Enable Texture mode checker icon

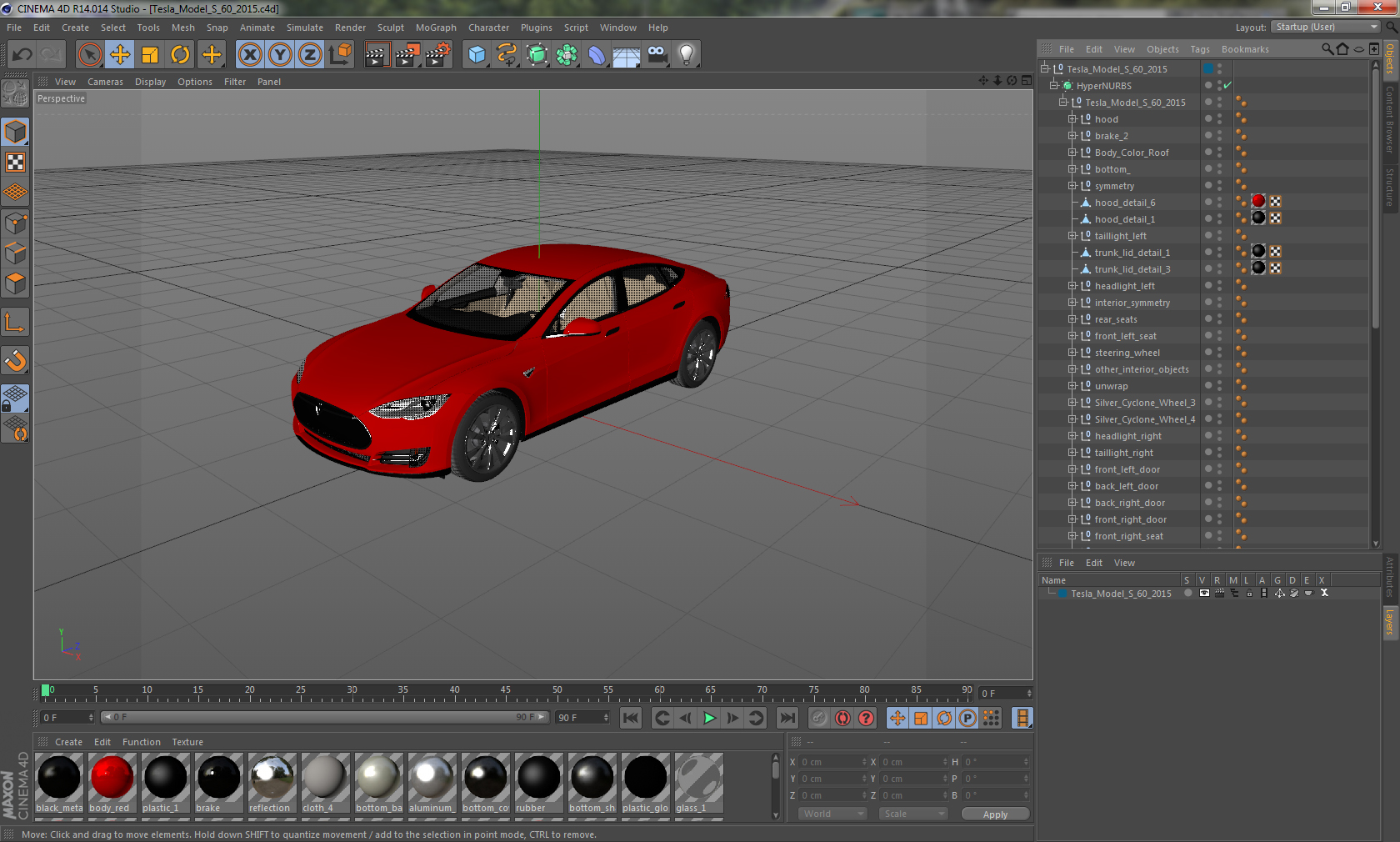[16, 162]
